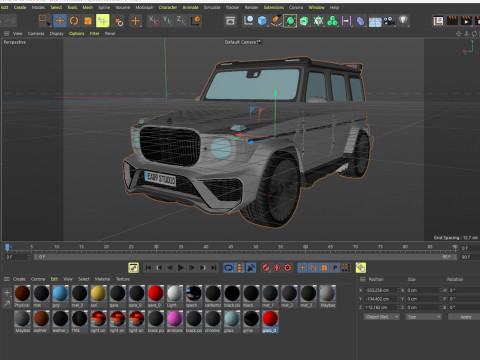Open viewport Options menu
Image resolution: width=480 pixels, height=360 pixels.
tap(77, 33)
